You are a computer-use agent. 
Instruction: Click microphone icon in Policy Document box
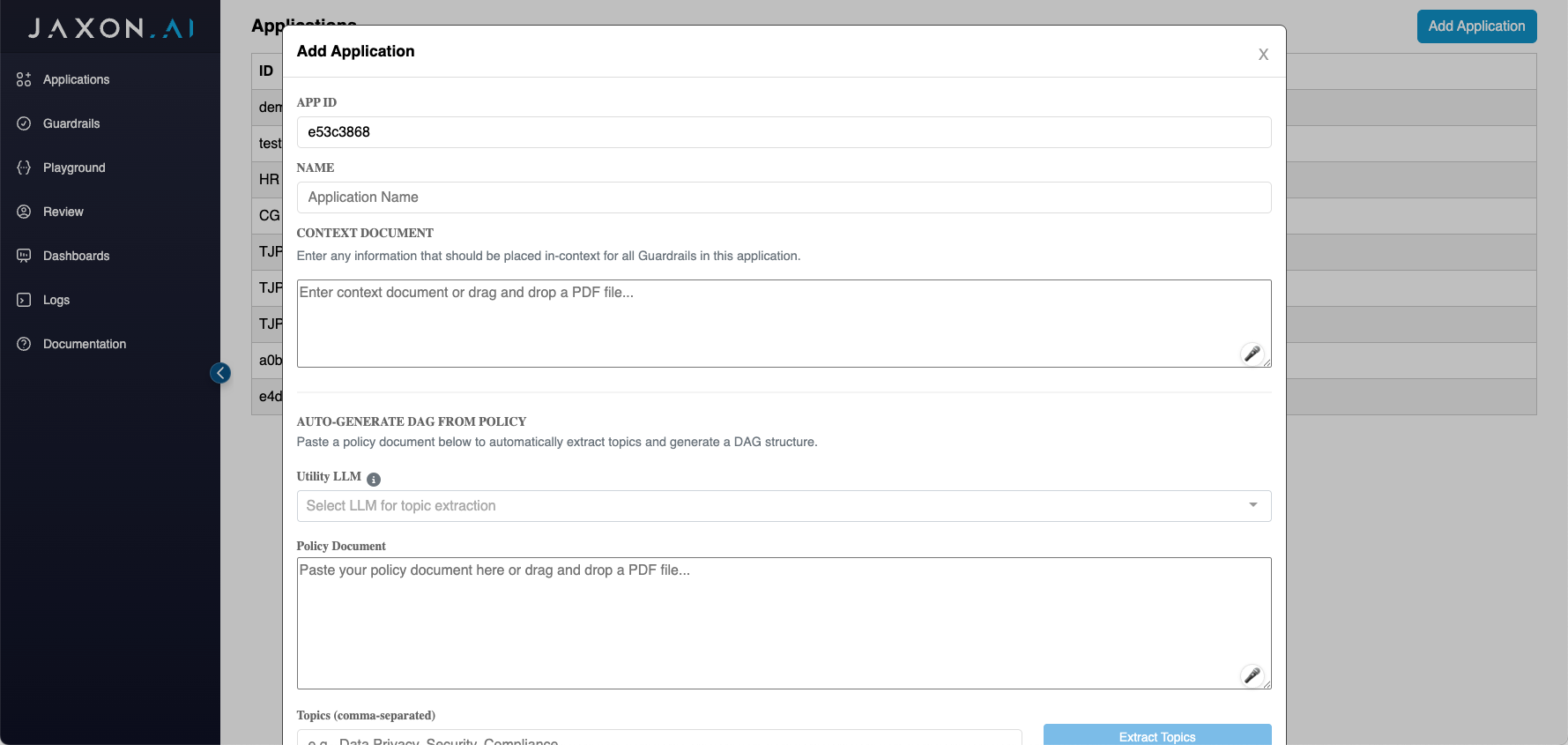(x=1252, y=675)
